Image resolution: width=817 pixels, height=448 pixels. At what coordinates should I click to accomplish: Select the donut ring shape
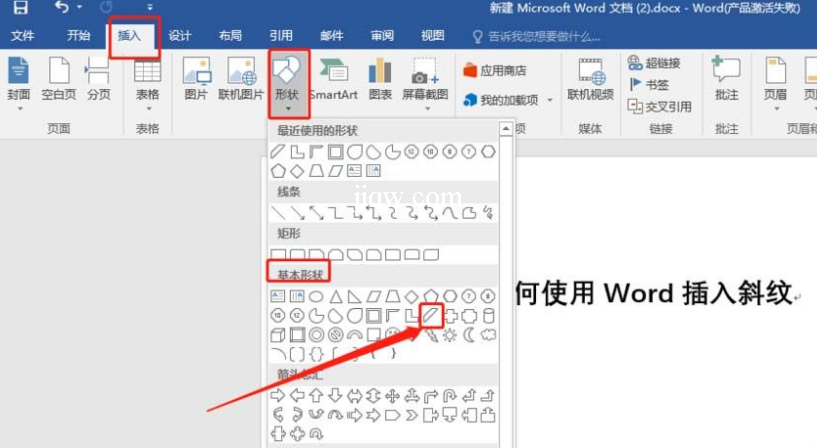click(316, 335)
